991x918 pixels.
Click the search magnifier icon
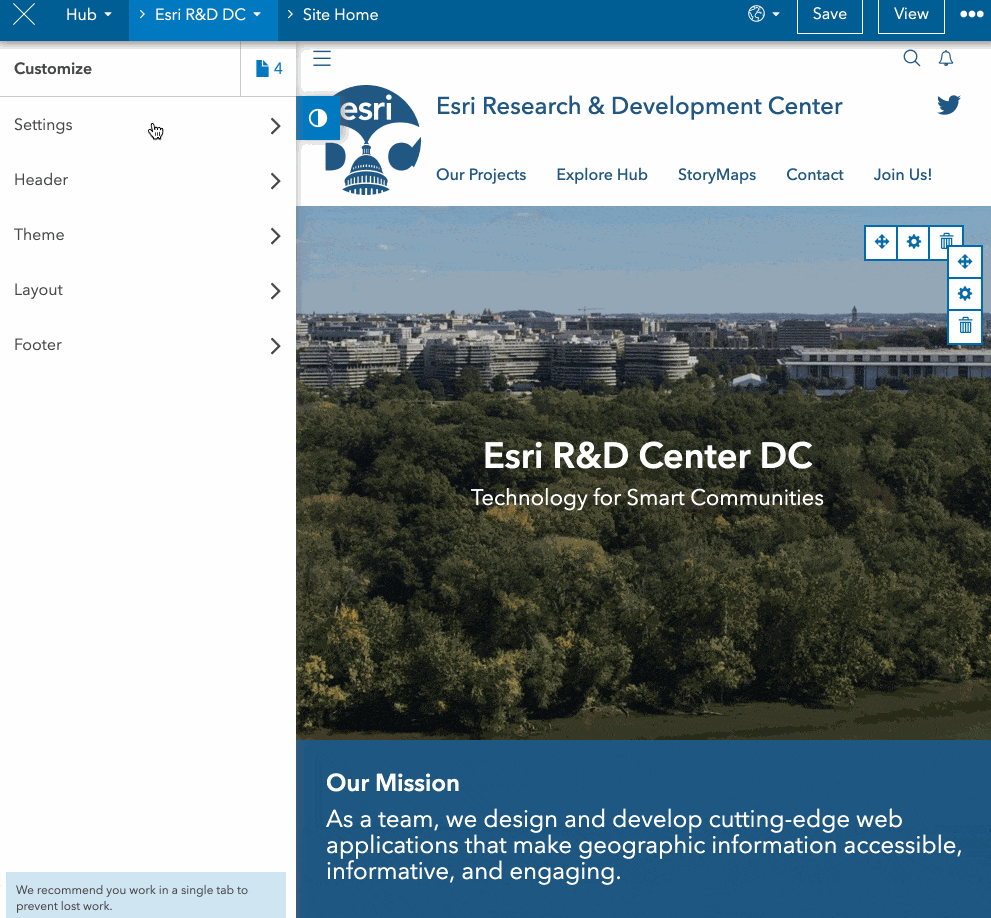pyautogui.click(x=911, y=58)
